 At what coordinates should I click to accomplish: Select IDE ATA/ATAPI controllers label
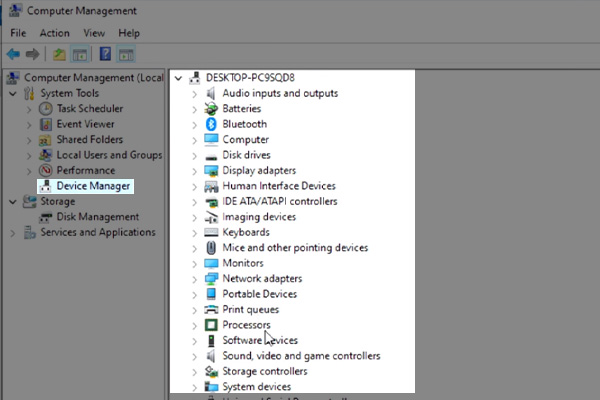(280, 201)
